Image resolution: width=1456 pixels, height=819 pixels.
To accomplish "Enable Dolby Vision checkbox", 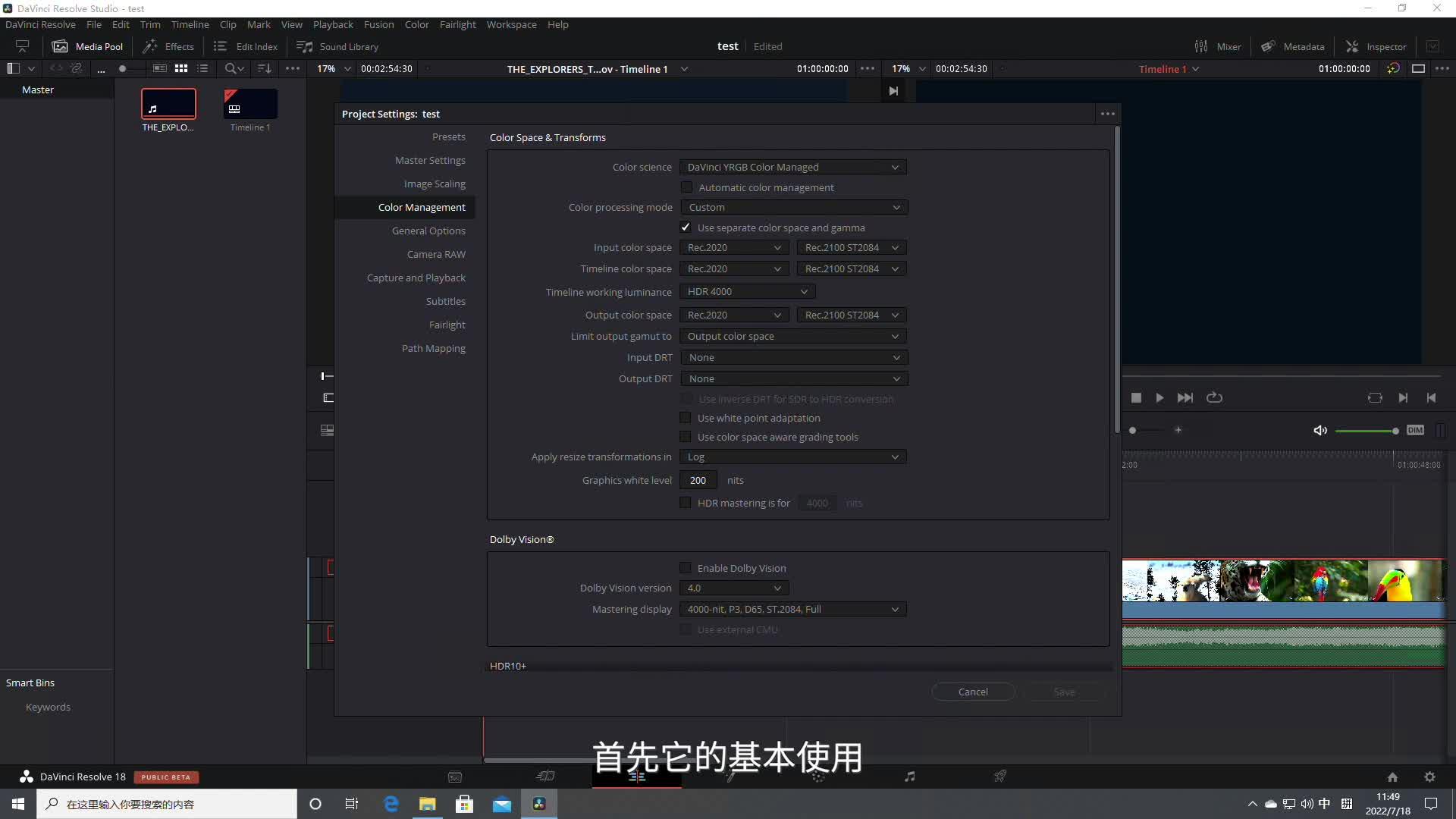I will 686,568.
